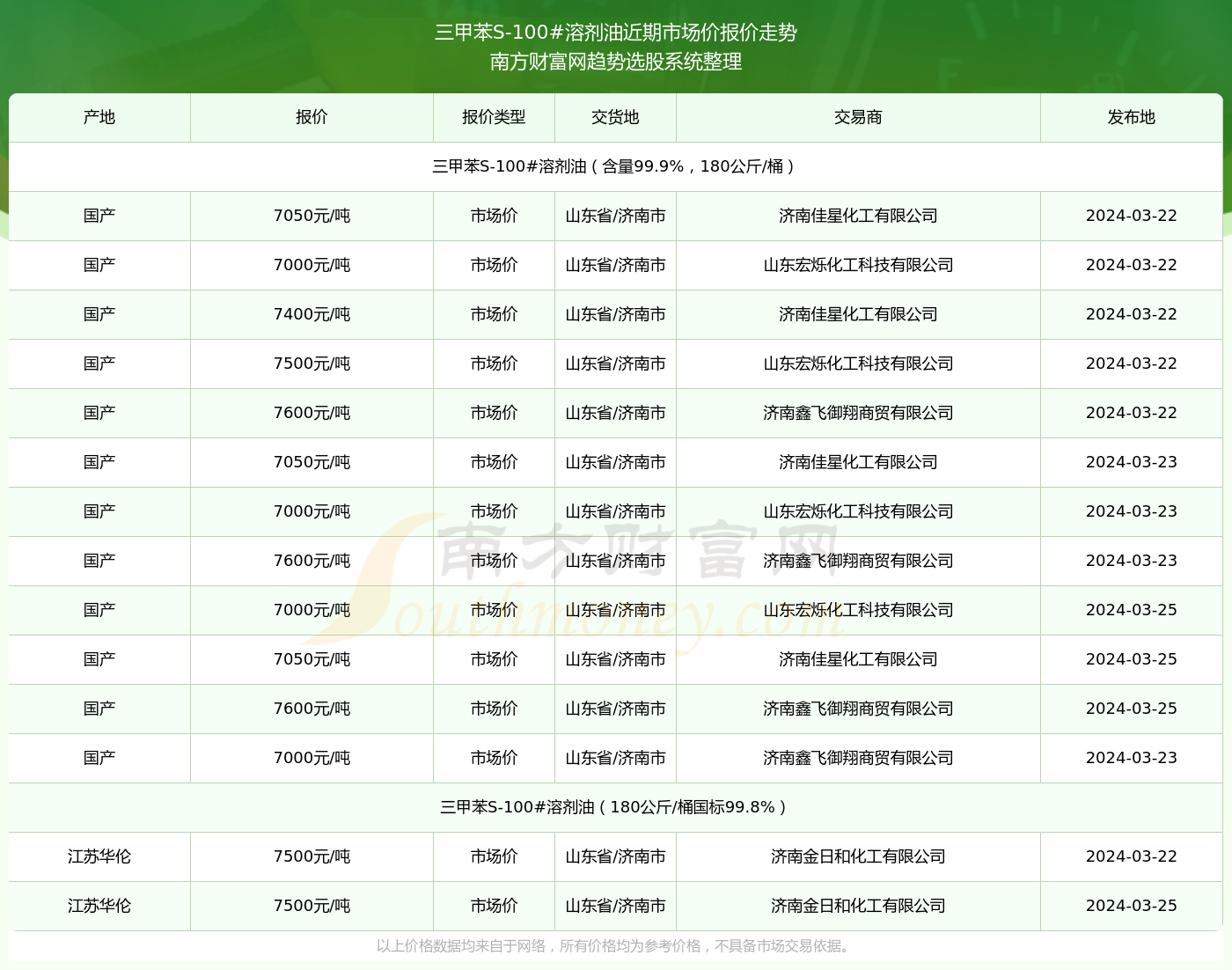Click 山东宏烁化工科技有限公司 in the 7500元/吨 row

(858, 364)
